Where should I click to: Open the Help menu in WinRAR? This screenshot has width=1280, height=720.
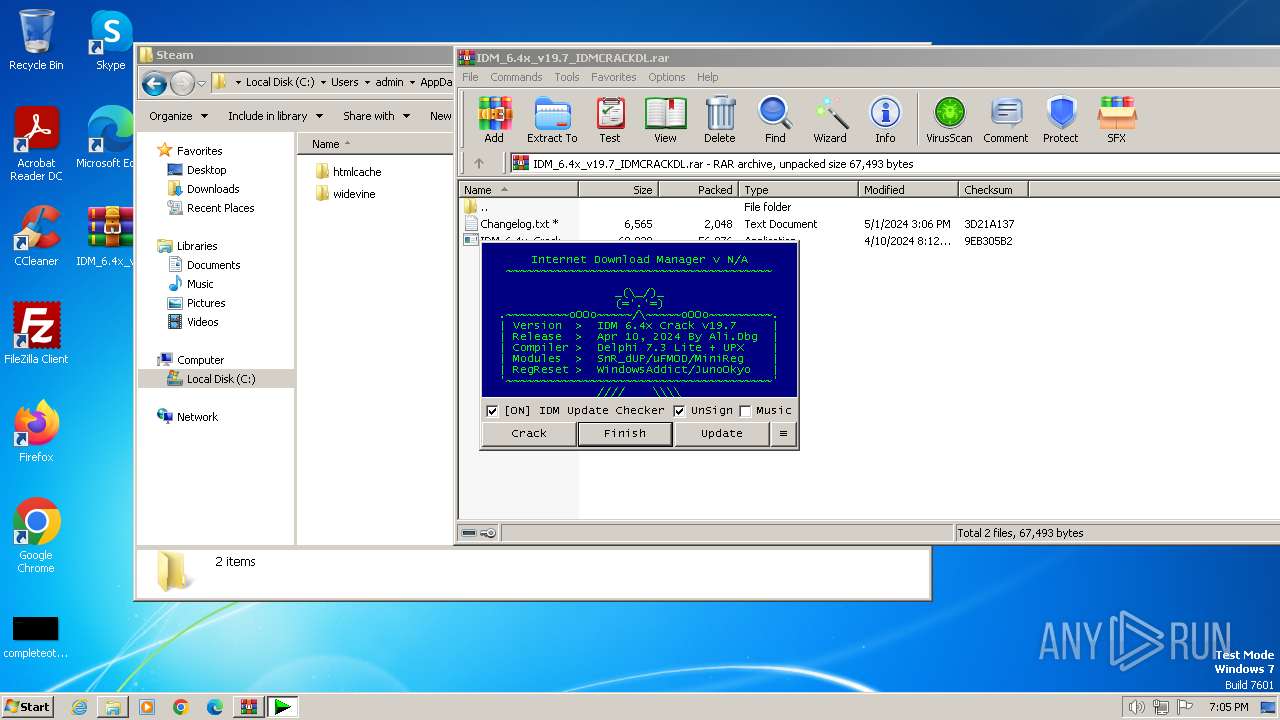[707, 77]
